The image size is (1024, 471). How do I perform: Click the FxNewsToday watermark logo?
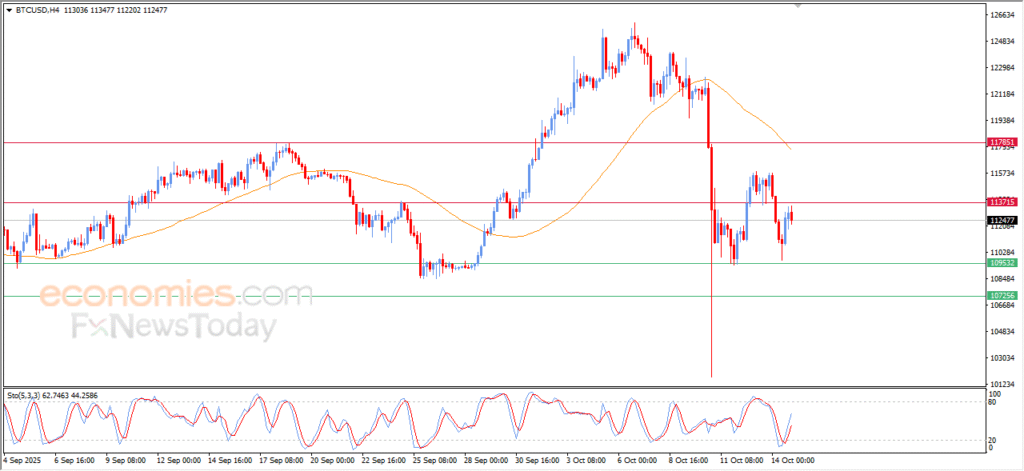click(x=172, y=327)
